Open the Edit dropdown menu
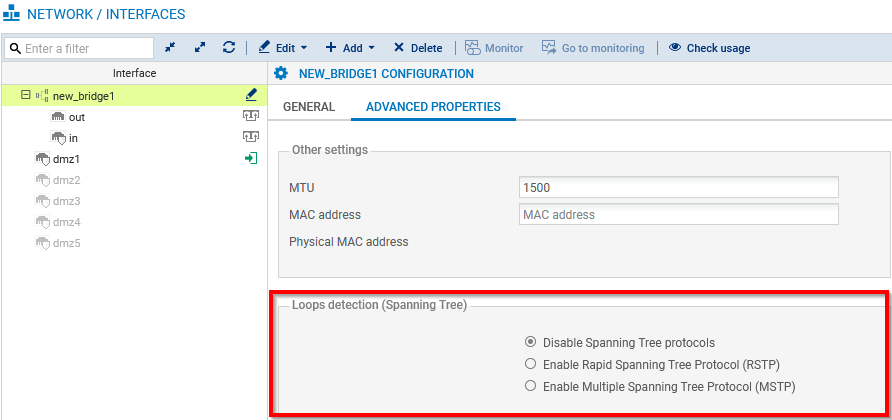The image size is (892, 420). [x=283, y=47]
